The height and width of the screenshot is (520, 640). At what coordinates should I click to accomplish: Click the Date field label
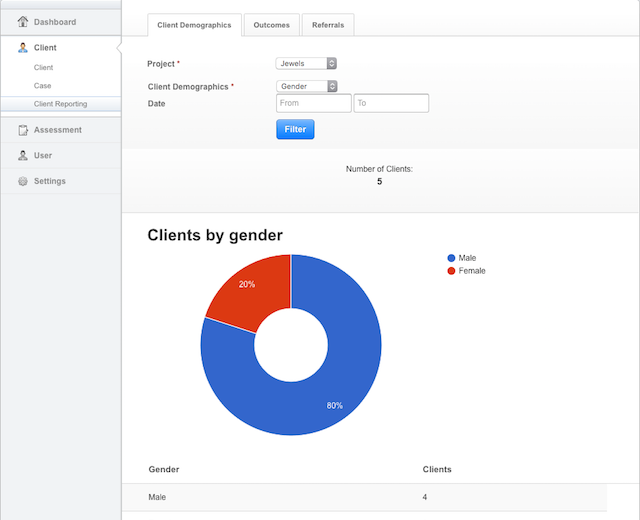pyautogui.click(x=156, y=104)
